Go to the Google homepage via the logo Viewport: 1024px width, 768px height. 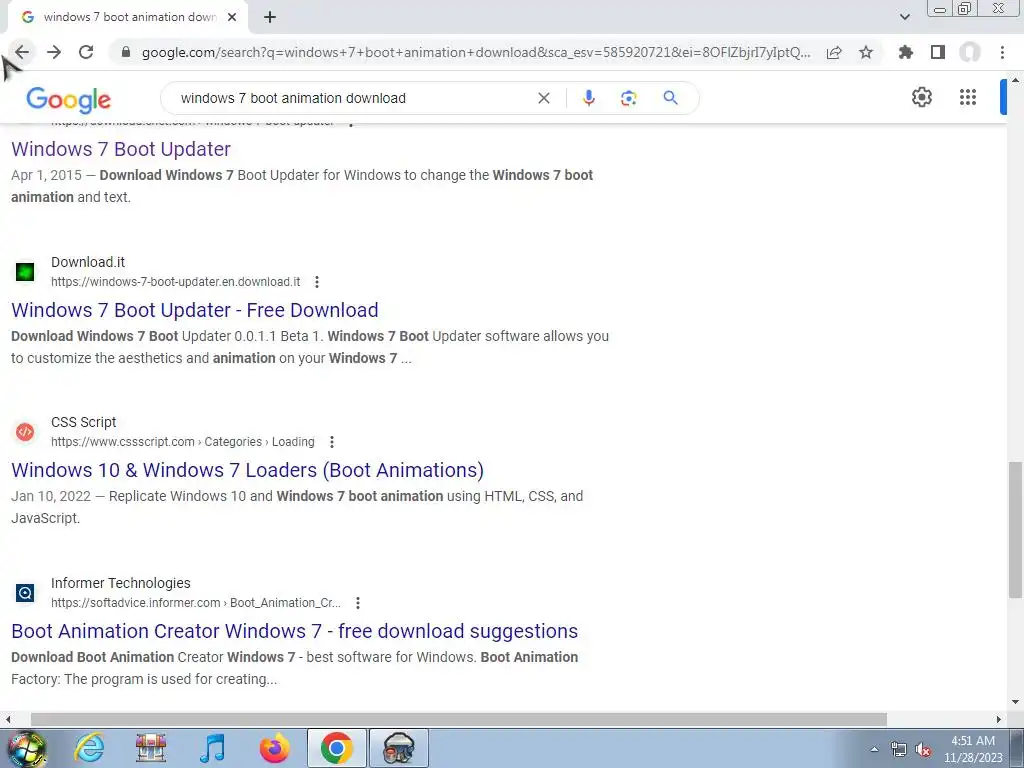coord(69,99)
